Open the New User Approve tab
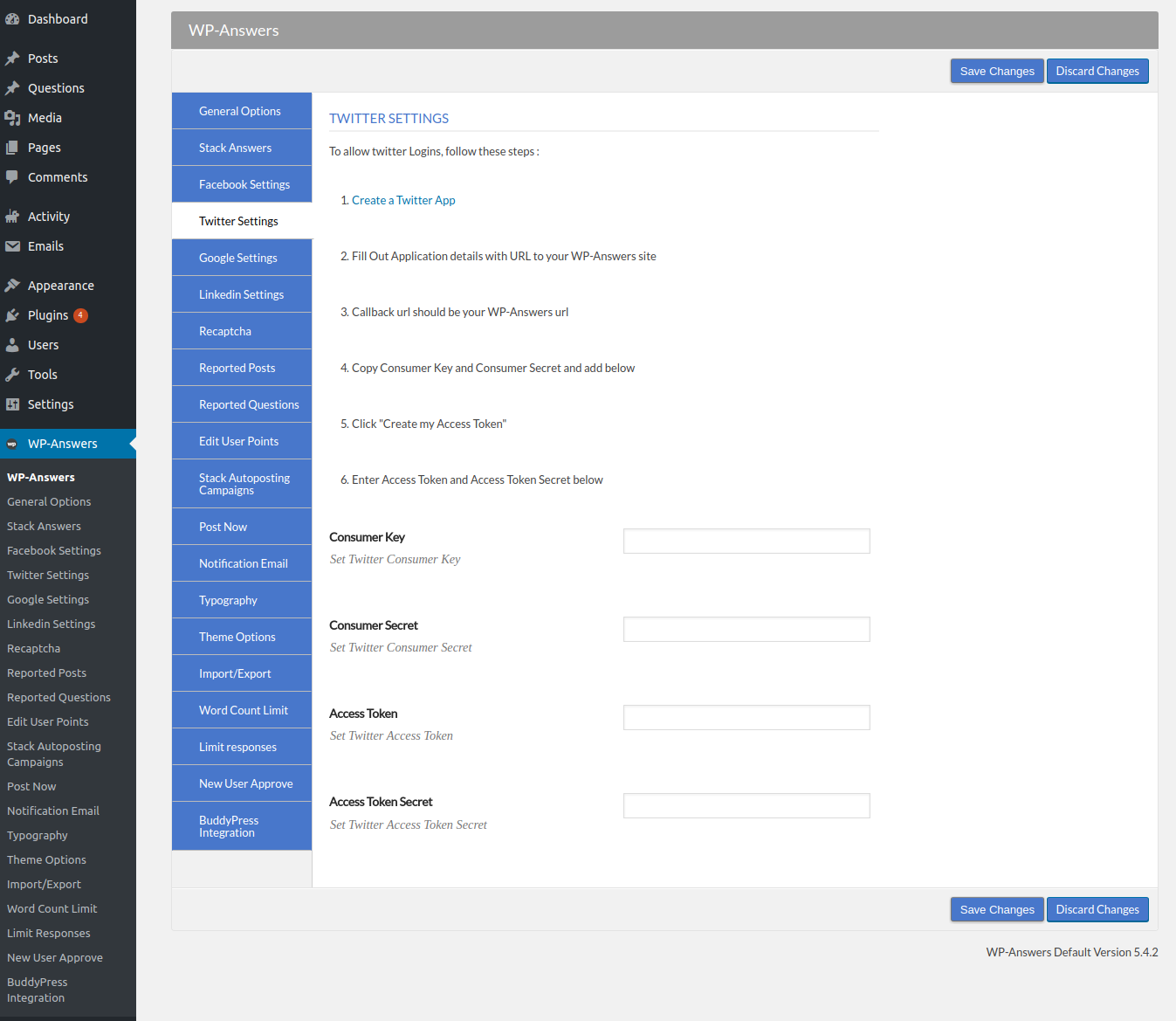Viewport: 1176px width, 1021px height. (x=242, y=783)
